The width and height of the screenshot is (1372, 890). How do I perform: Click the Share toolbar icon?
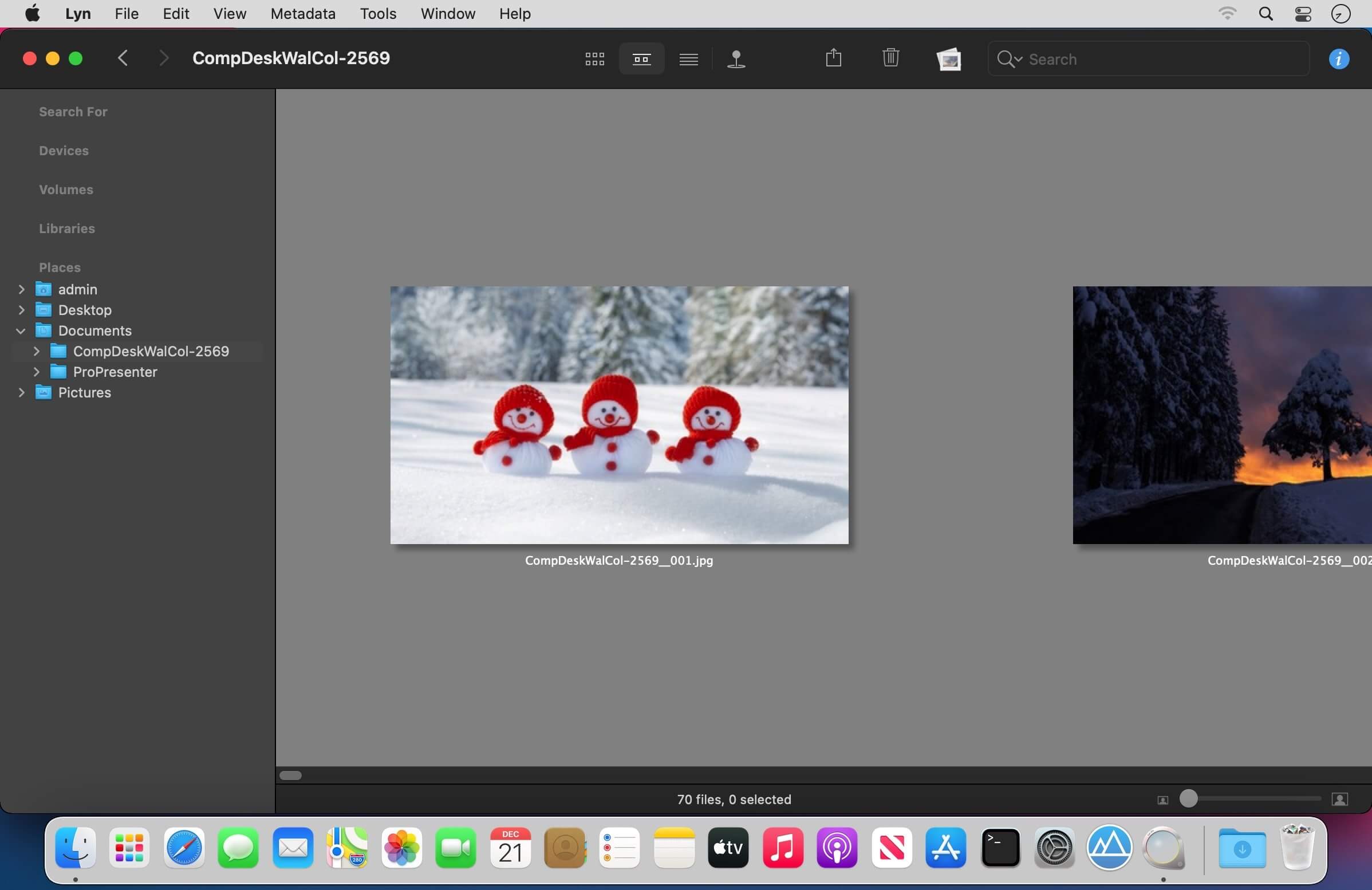(833, 58)
